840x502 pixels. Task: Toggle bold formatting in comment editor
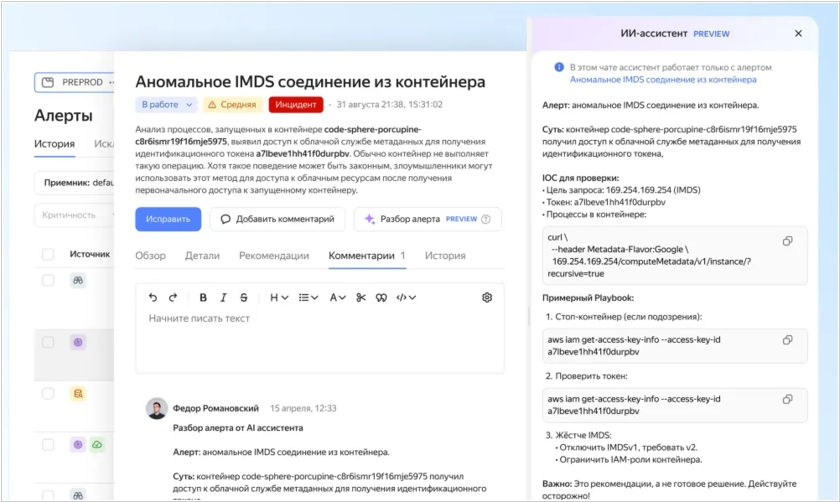pyautogui.click(x=203, y=297)
